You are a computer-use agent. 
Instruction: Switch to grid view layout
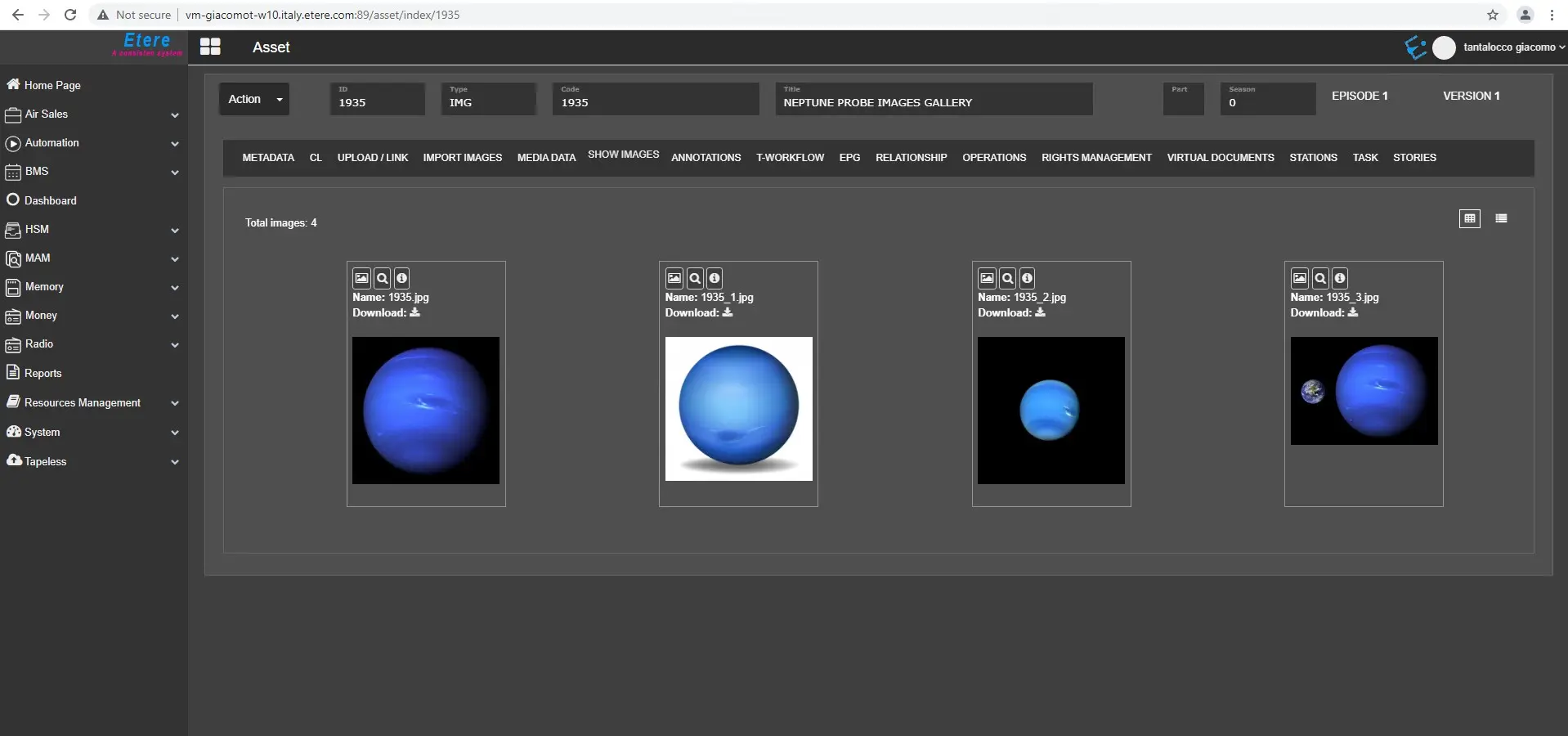tap(1469, 218)
